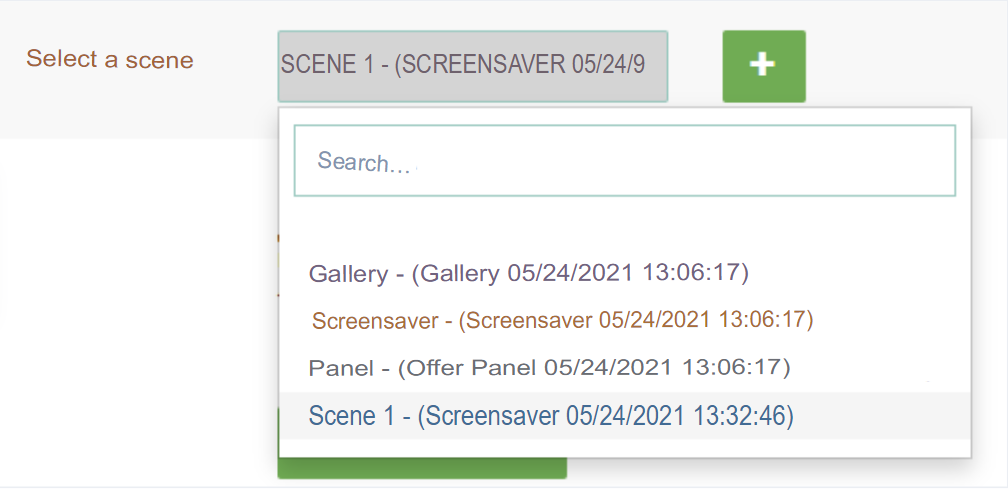The image size is (1008, 489).
Task: Click the blank area above Gallery option
Action: [625, 225]
